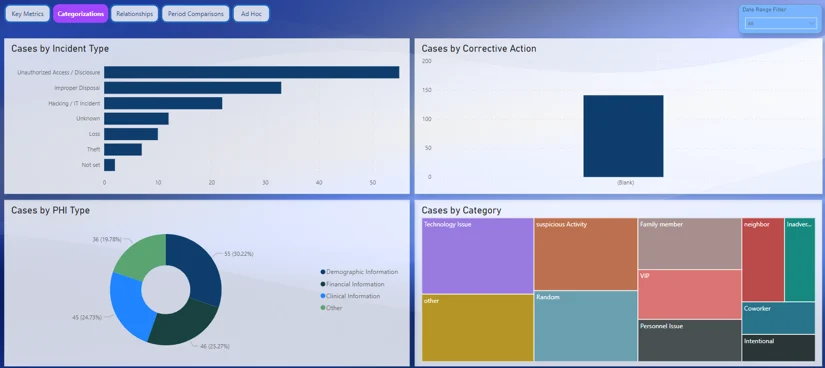This screenshot has width=825, height=368.
Task: Open the Date Range Filter dropdown
Action: tap(780, 23)
